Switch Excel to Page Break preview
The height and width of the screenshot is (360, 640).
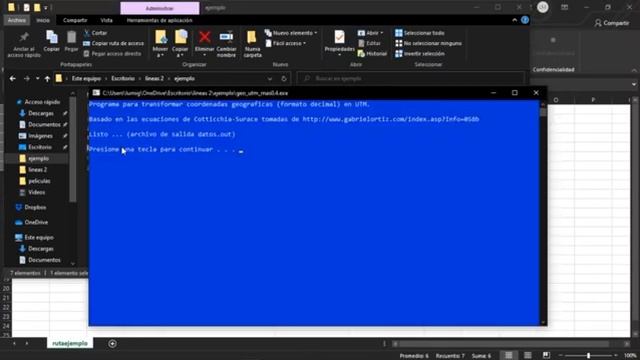[x=547, y=356]
